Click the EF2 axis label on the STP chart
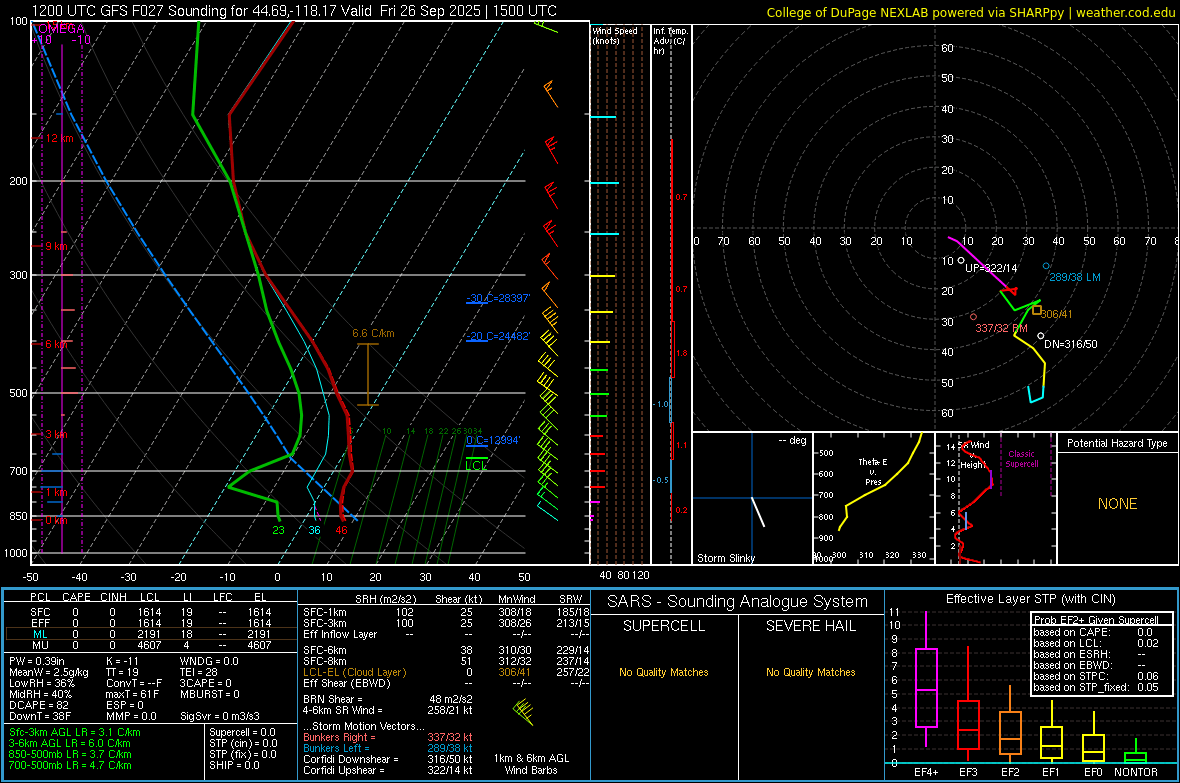Viewport: 1180px width, 783px height. [x=1010, y=772]
